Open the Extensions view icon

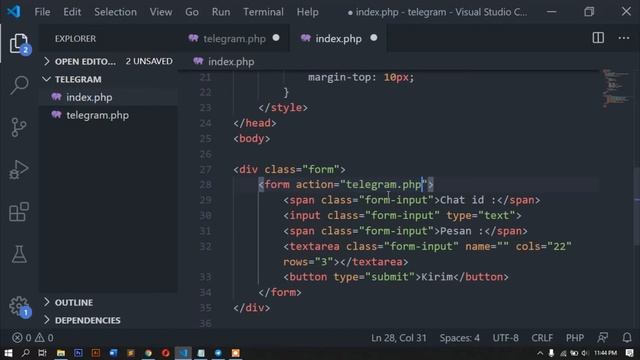pyautogui.click(x=19, y=212)
